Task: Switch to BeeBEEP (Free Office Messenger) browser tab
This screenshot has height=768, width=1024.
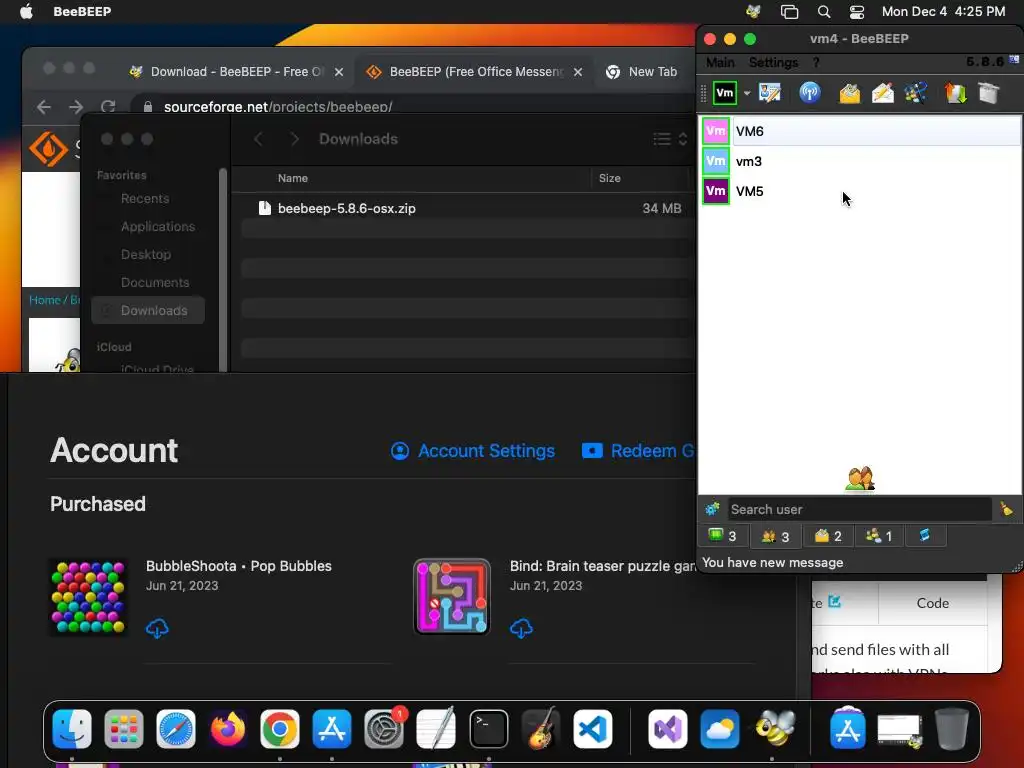Action: tap(475, 72)
